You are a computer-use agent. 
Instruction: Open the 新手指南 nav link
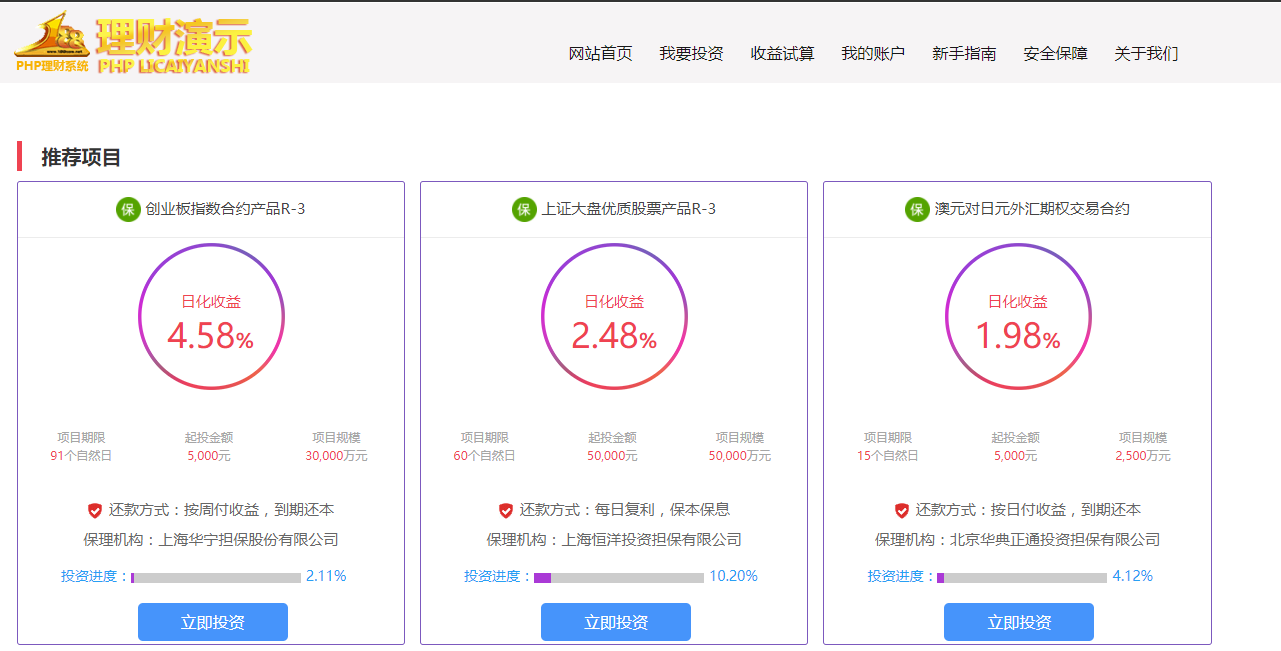[x=964, y=54]
